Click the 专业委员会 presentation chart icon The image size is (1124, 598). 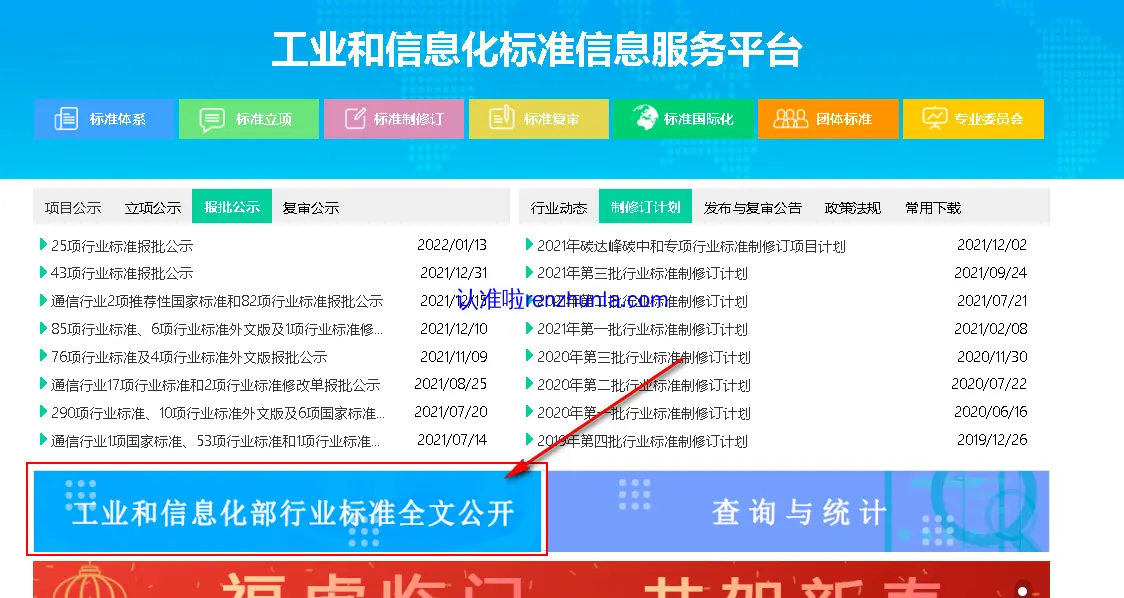[935, 118]
